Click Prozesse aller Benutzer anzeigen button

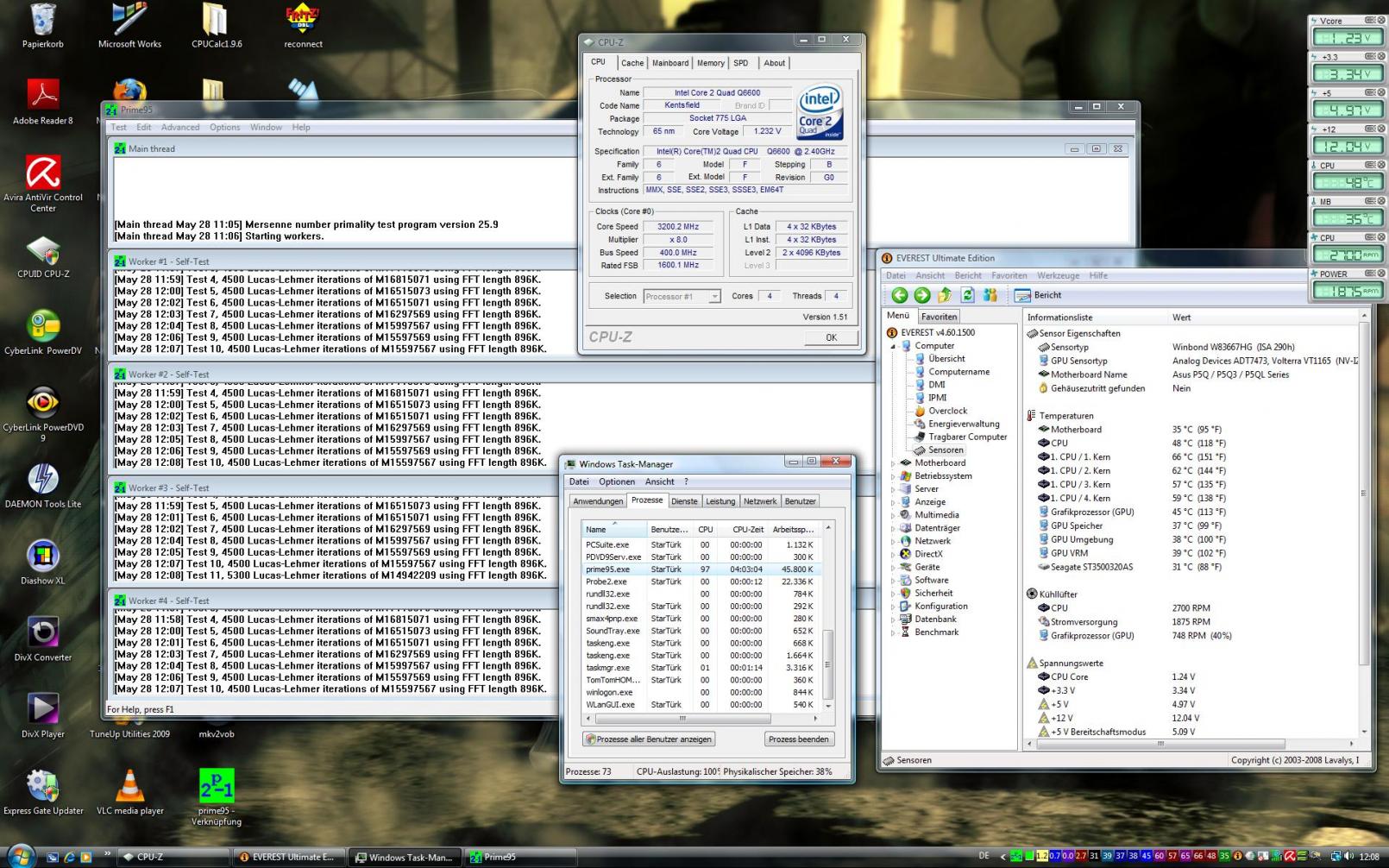pos(649,739)
